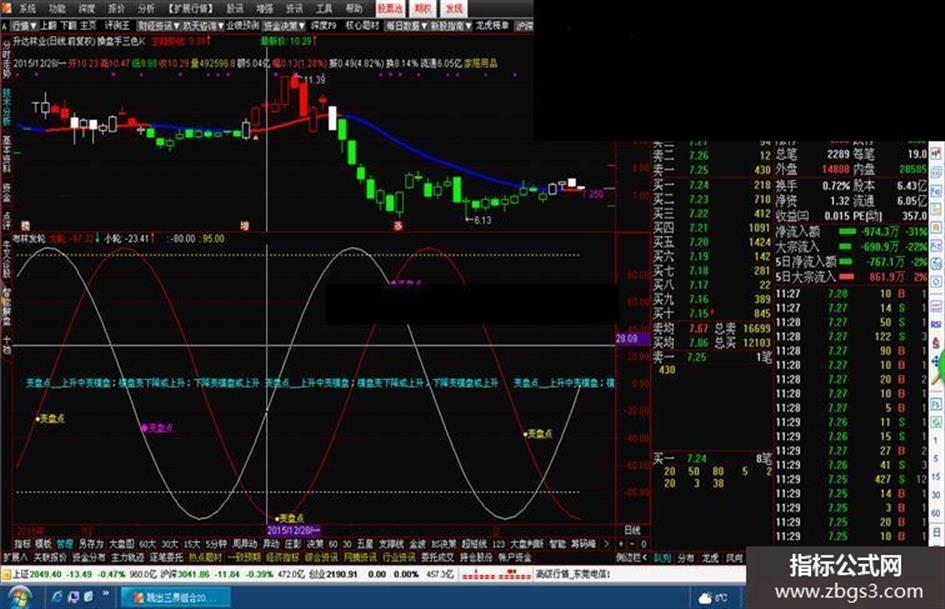Click taskbar window 跳出三界组合
945x609 pixels.
click(175, 598)
